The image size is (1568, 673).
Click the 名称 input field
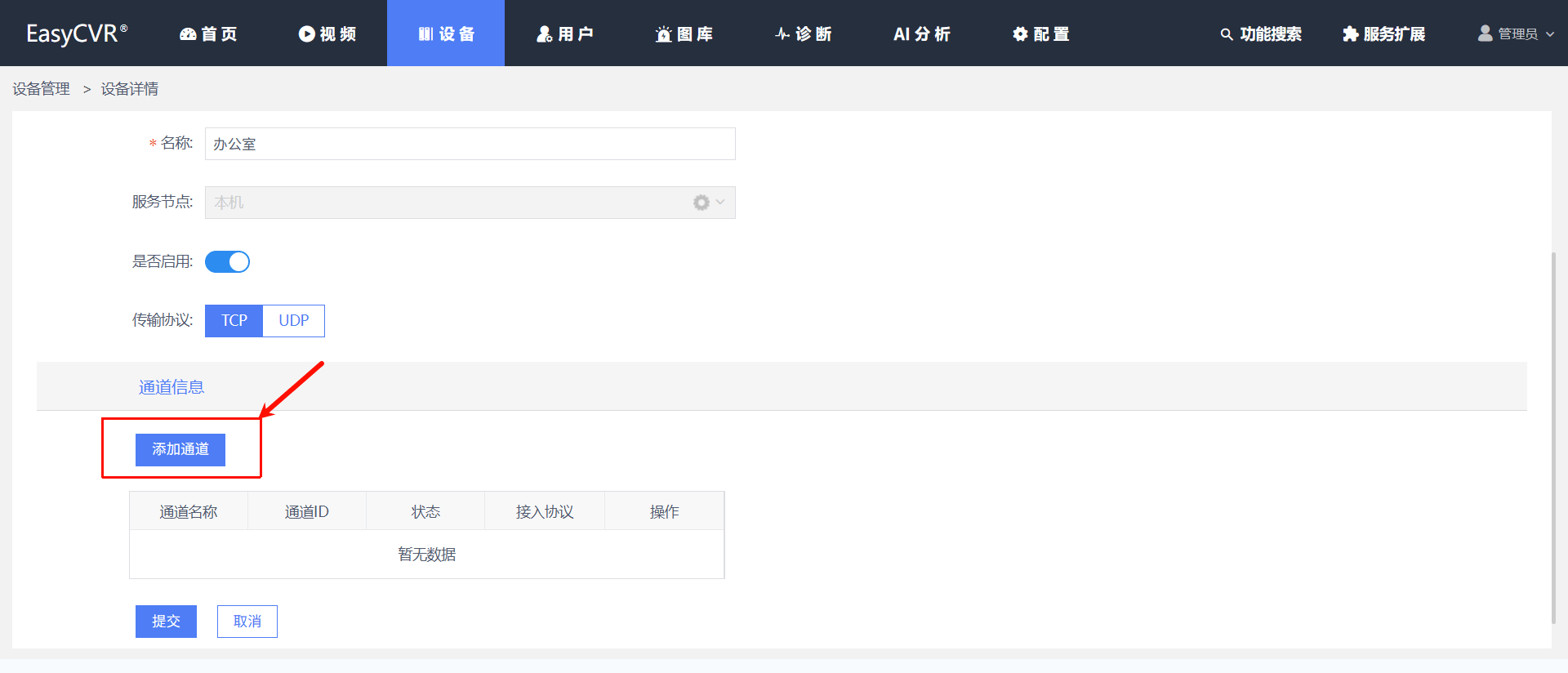pyautogui.click(x=470, y=144)
